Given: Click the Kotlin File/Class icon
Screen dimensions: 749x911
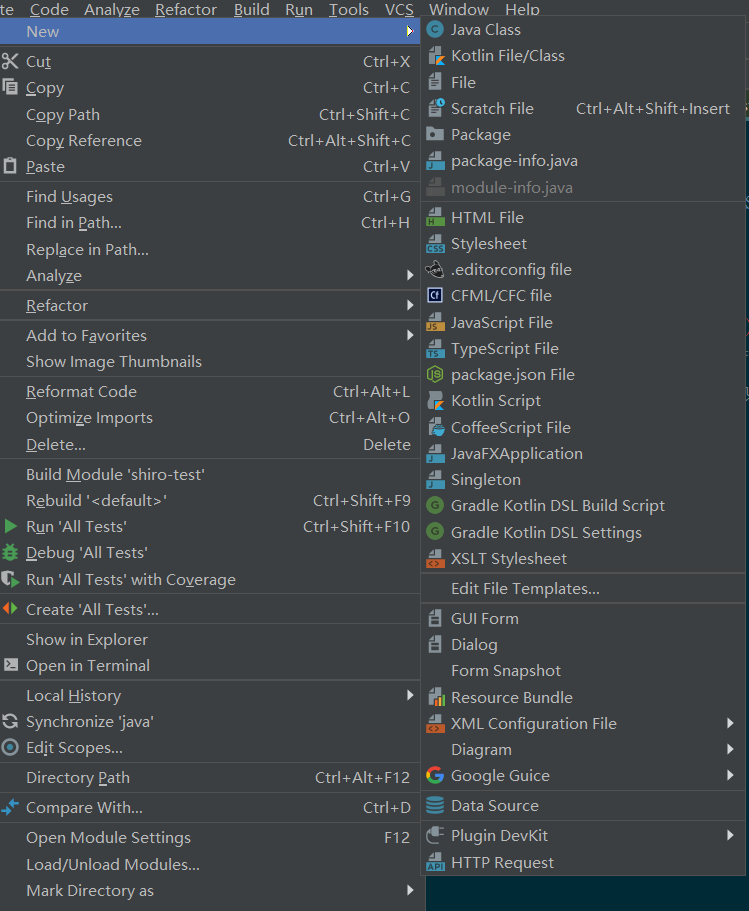Looking at the screenshot, I should (435, 56).
